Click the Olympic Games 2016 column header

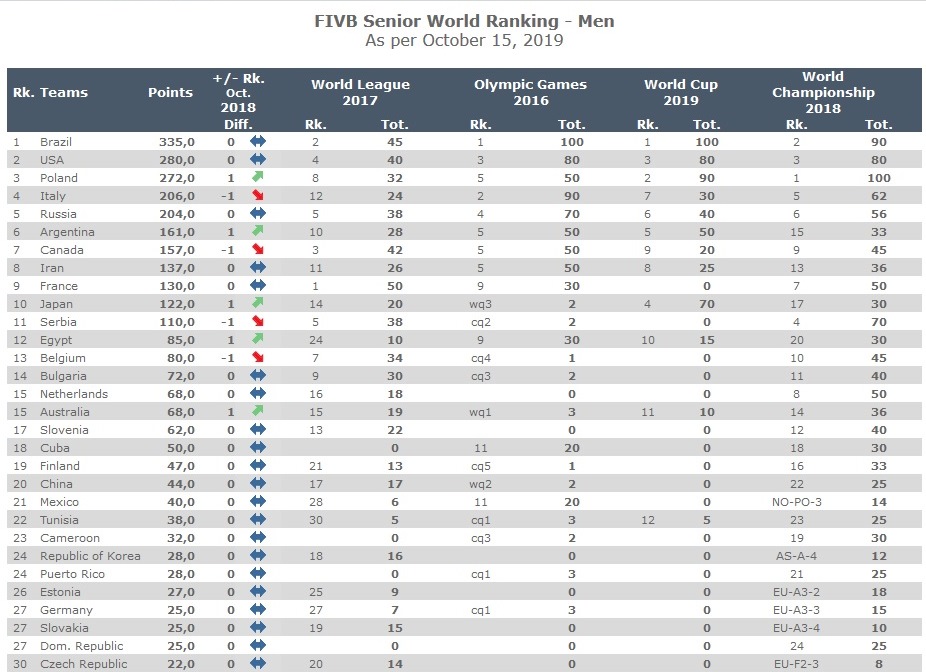click(530, 92)
